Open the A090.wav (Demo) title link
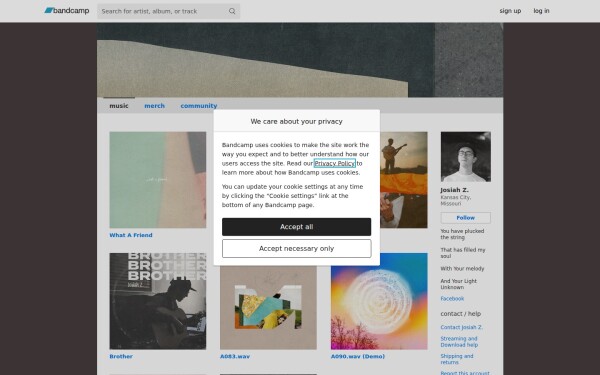This screenshot has width=600, height=375. coord(358,356)
